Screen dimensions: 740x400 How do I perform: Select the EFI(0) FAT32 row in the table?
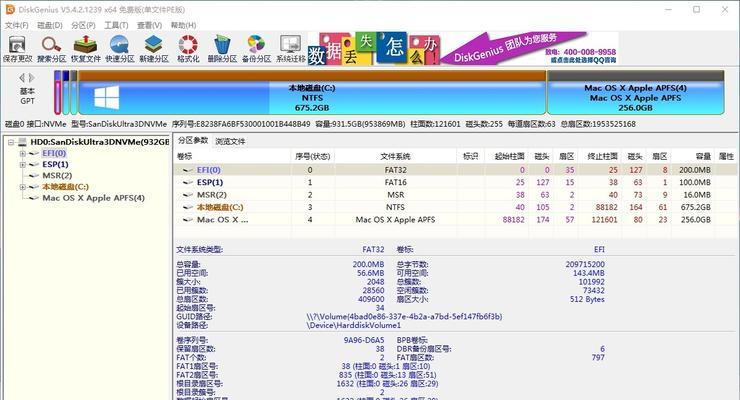click(455, 170)
